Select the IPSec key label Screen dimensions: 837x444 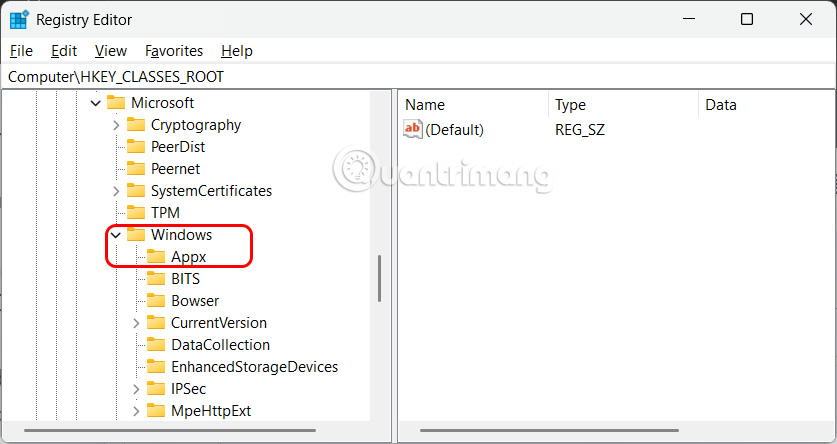pyautogui.click(x=188, y=388)
